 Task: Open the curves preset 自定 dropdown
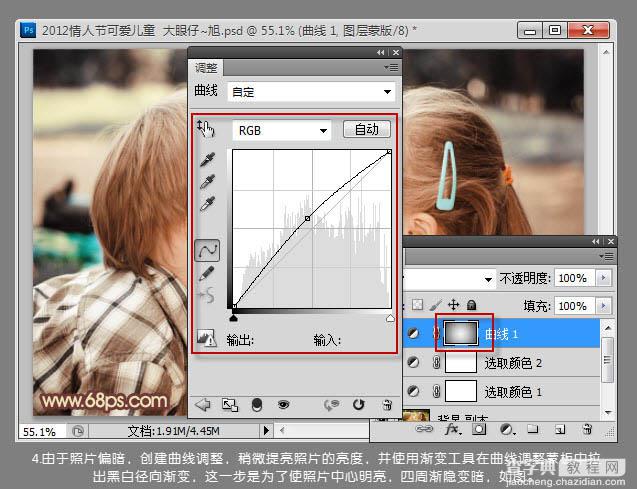(x=311, y=92)
